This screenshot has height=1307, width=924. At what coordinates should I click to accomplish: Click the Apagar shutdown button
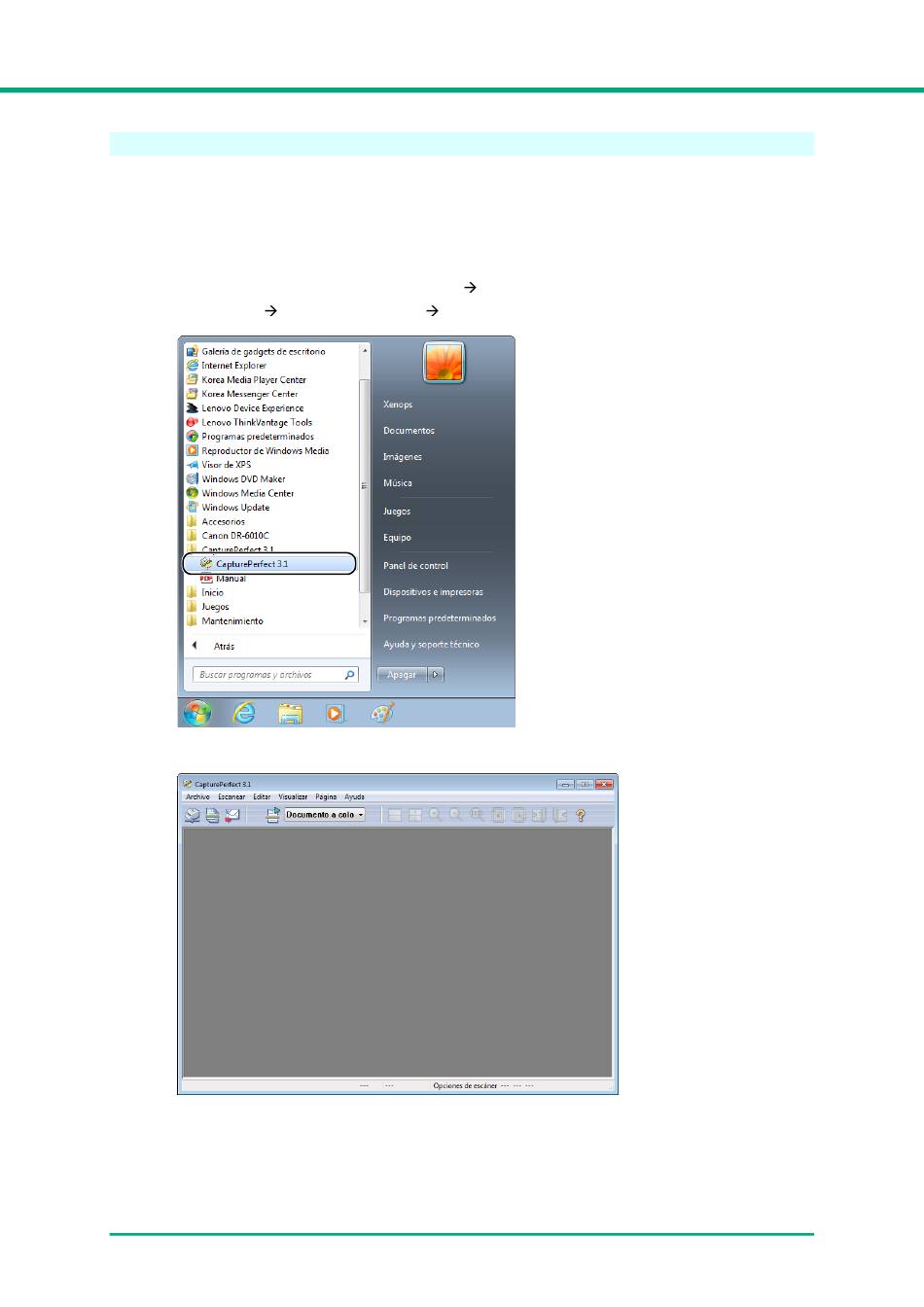pyautogui.click(x=402, y=674)
